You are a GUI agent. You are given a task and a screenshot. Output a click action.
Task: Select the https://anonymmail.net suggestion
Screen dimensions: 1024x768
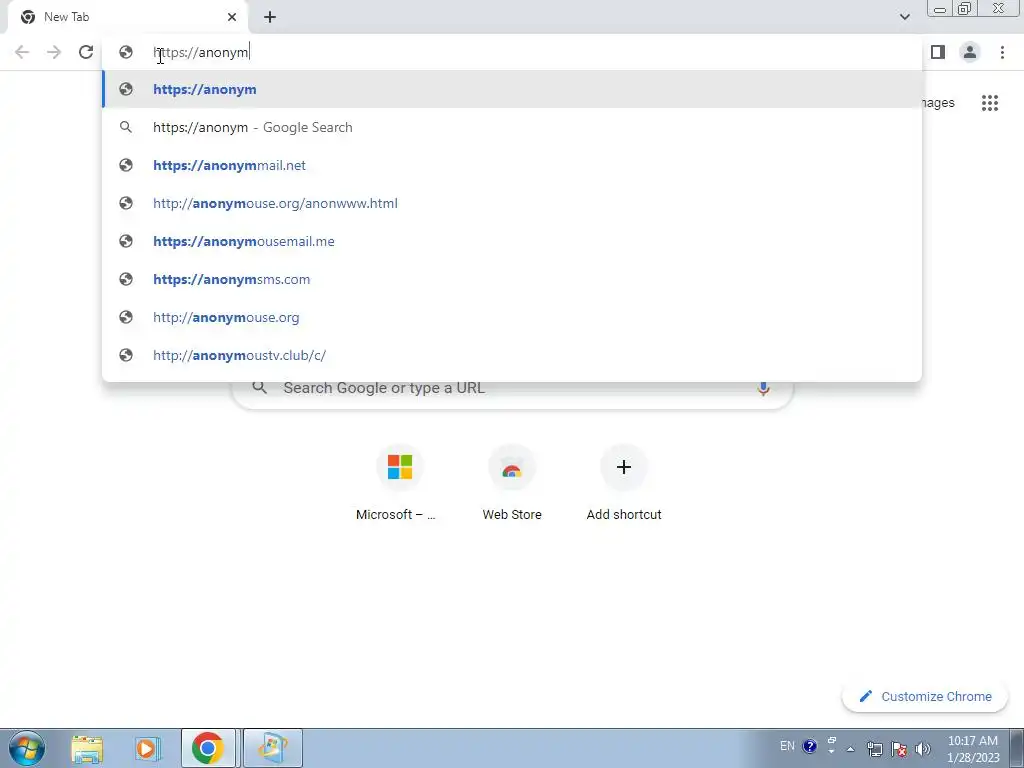[x=512, y=165]
